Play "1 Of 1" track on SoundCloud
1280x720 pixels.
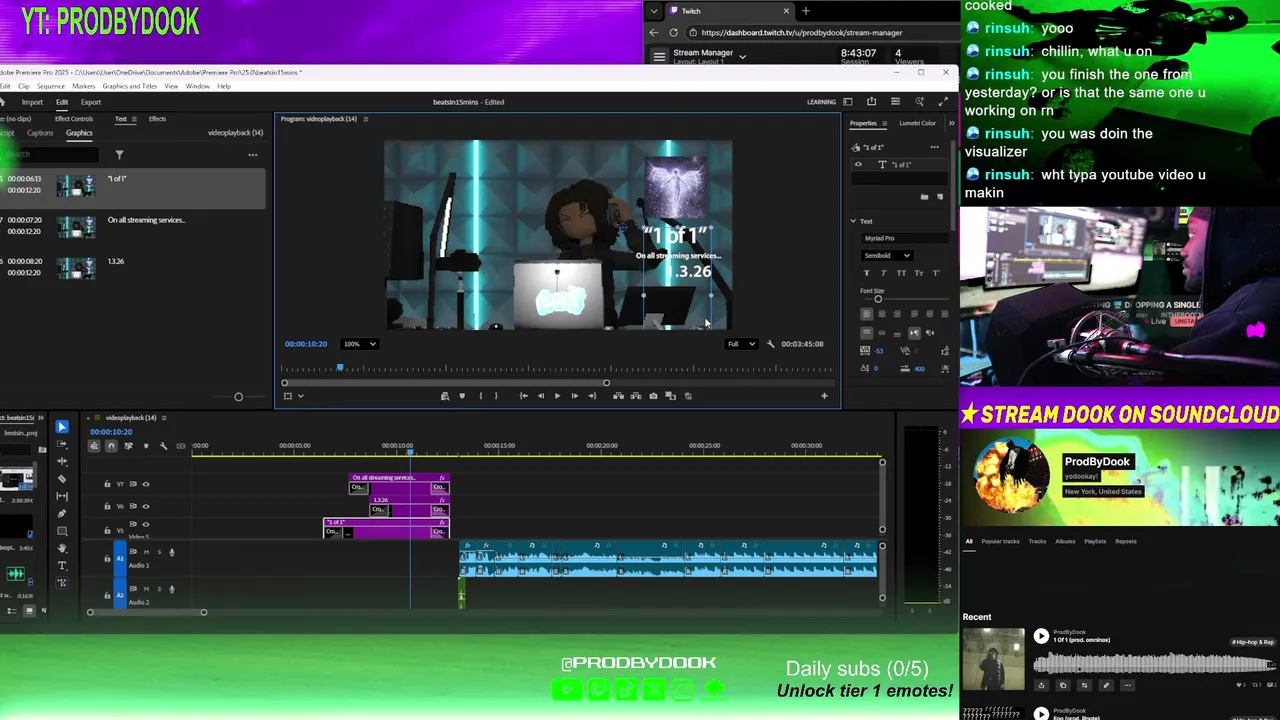point(1041,636)
